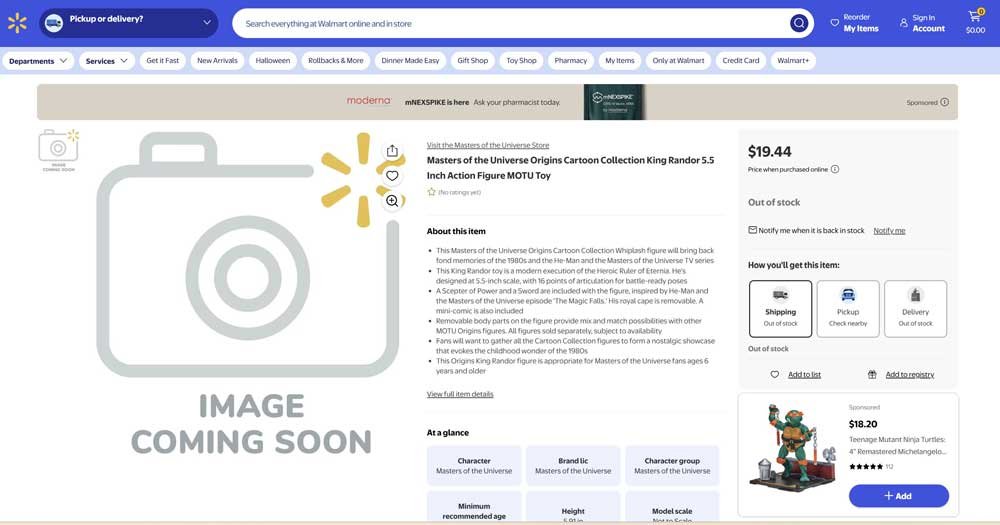Open the Toy Shop category
Viewport: 1000px width, 525px height.
522,61
